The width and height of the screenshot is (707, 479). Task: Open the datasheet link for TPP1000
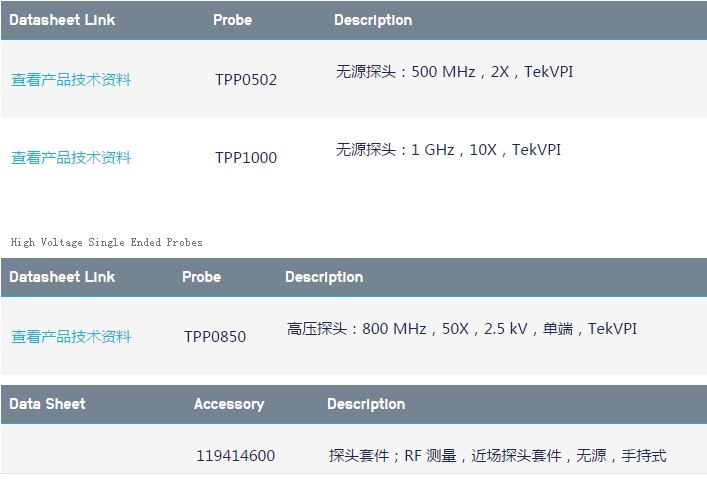71,158
